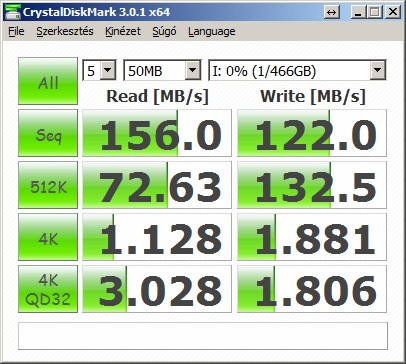Click the 512K write result 132.5

pos(312,185)
